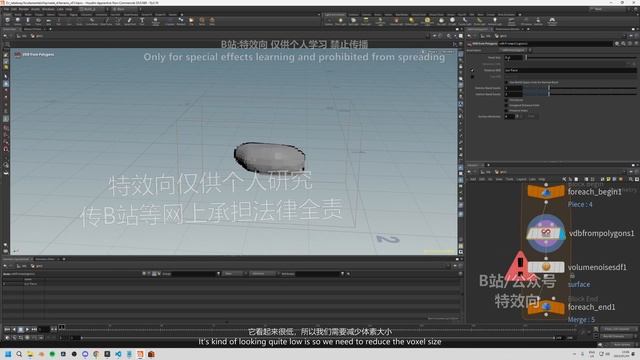Select the Spiral shelf tool
640x360 pixels.
coord(202,21)
